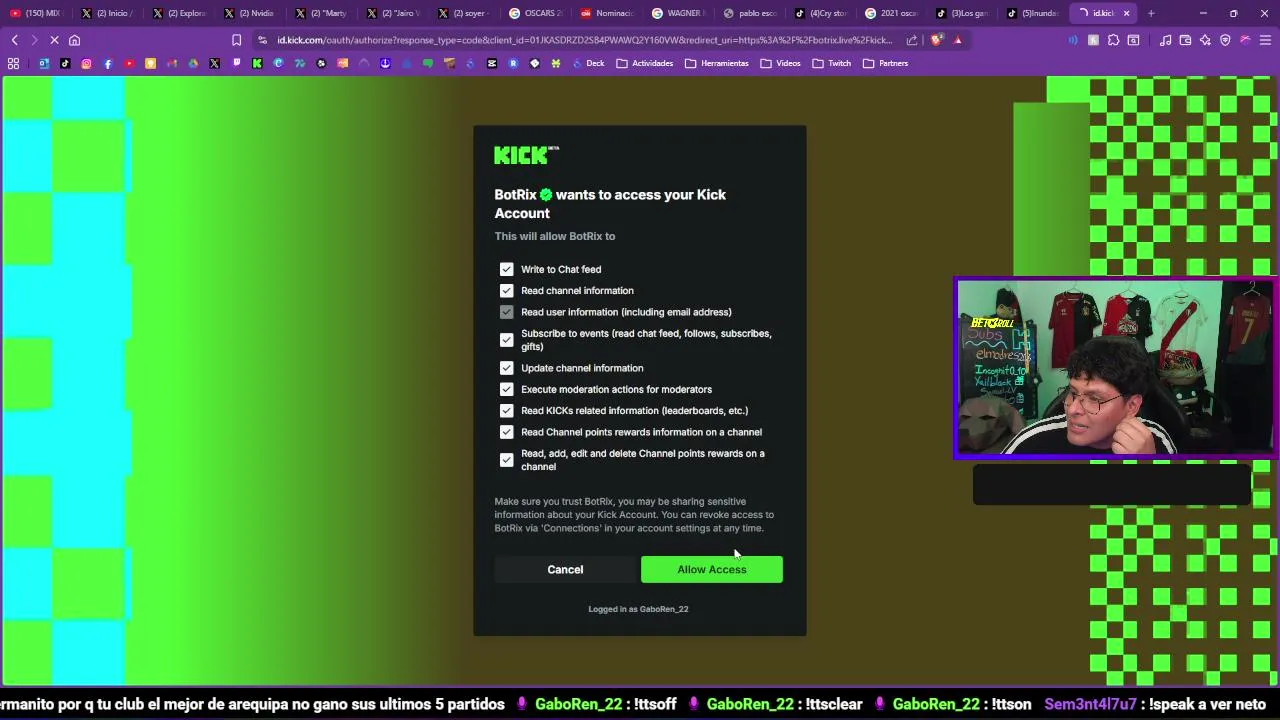Toggle Execute moderation actions checkbox
Screen dimensions: 1280x720
(506, 389)
